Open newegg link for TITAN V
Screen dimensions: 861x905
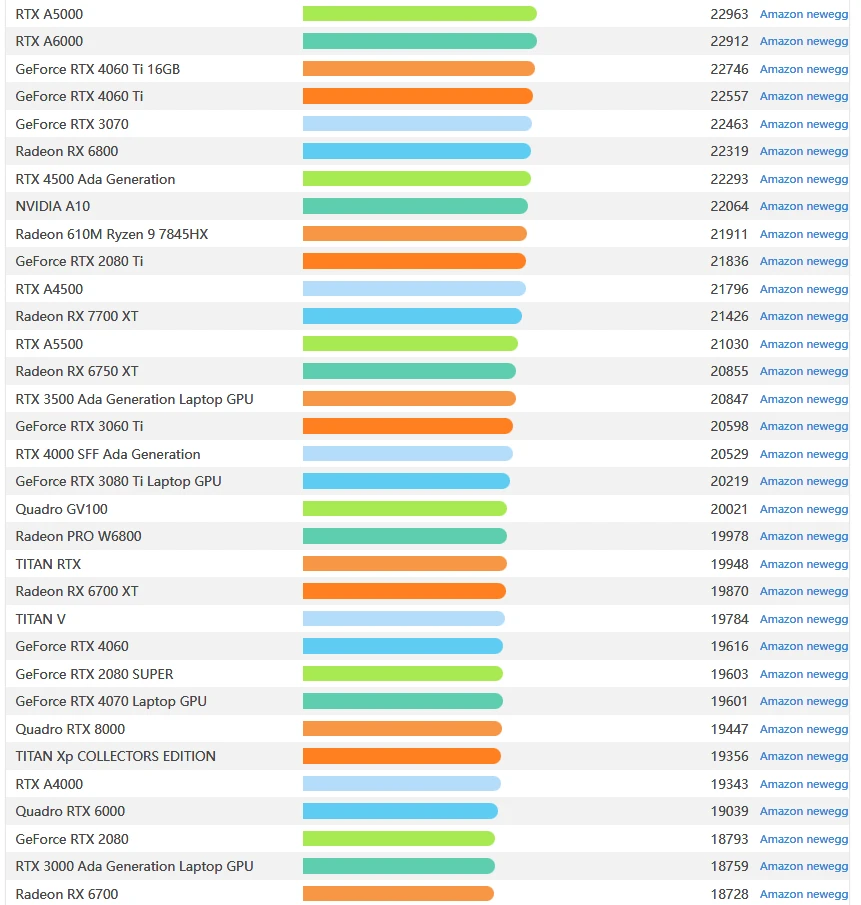click(827, 619)
